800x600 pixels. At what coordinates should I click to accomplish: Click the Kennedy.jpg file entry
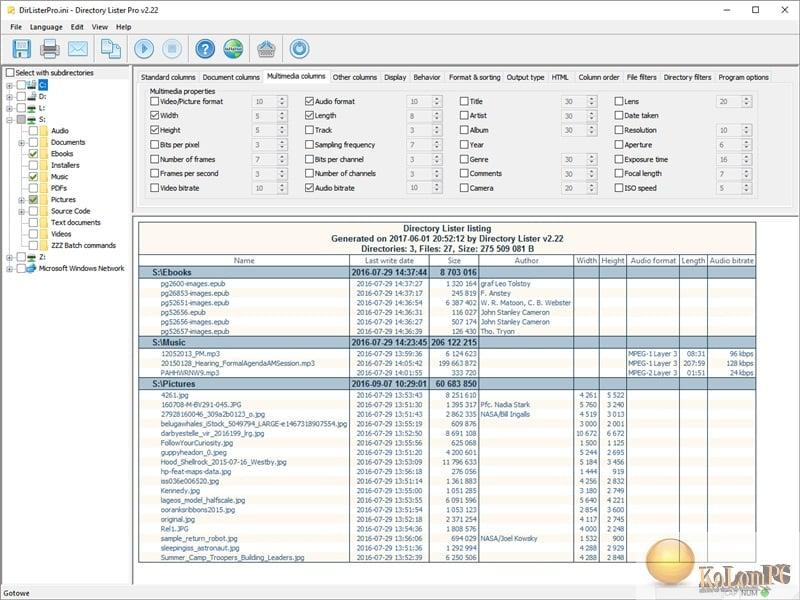tap(180, 491)
